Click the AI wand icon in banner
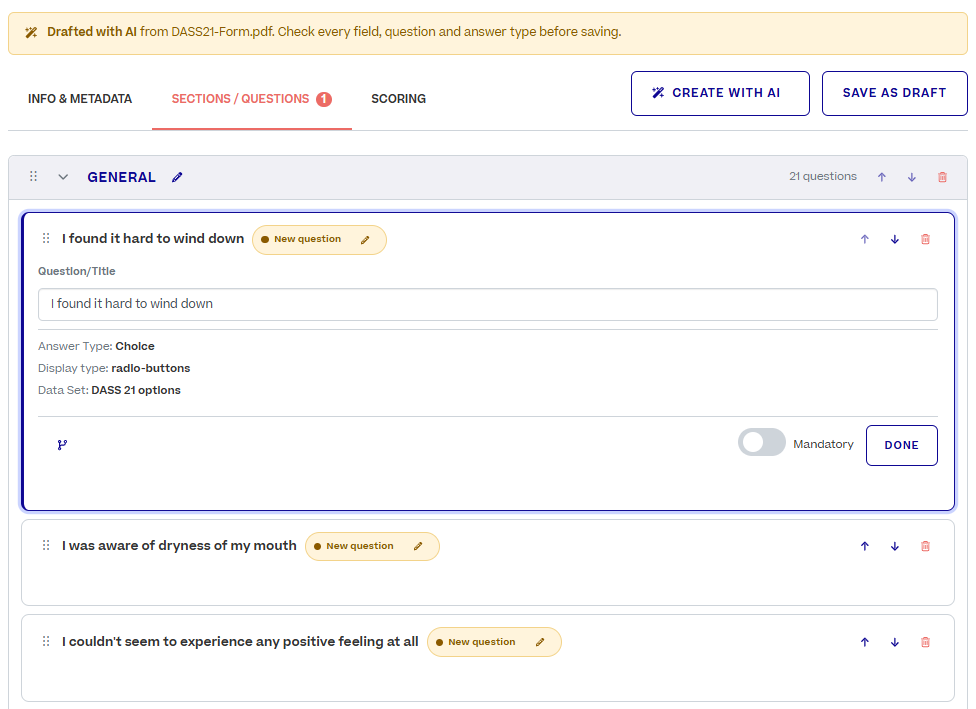Viewport: 976px width, 709px height. (x=31, y=32)
